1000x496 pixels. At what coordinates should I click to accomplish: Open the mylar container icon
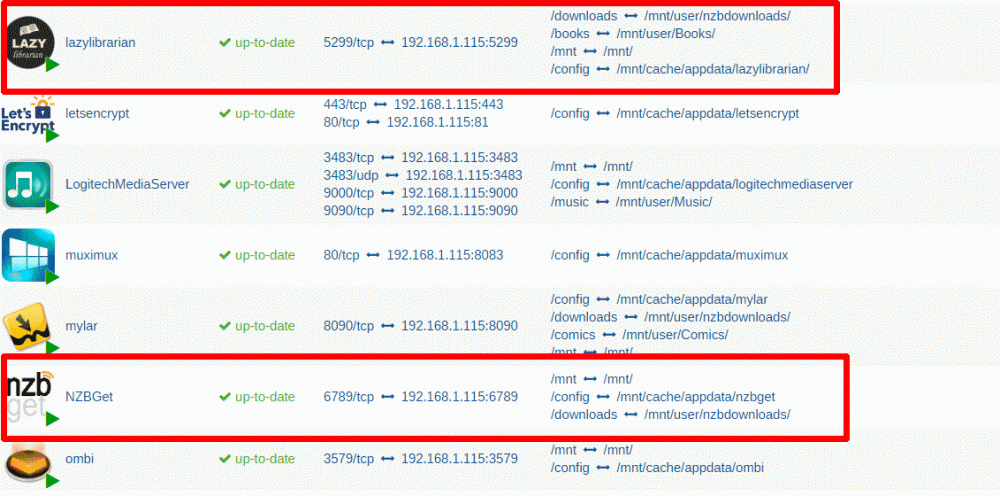pyautogui.click(x=29, y=326)
